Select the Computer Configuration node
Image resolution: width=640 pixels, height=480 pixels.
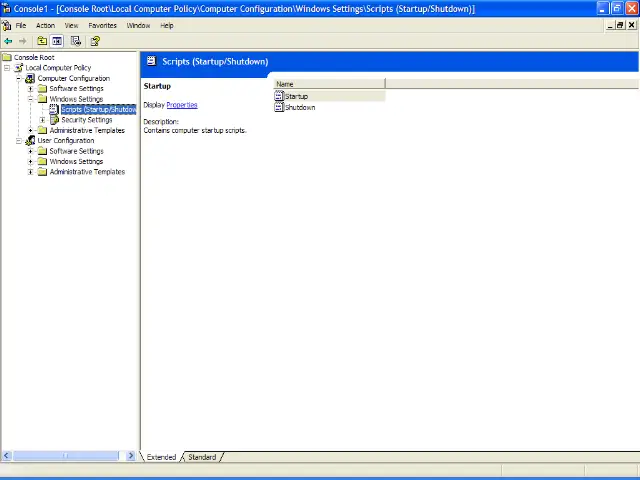click(73, 78)
